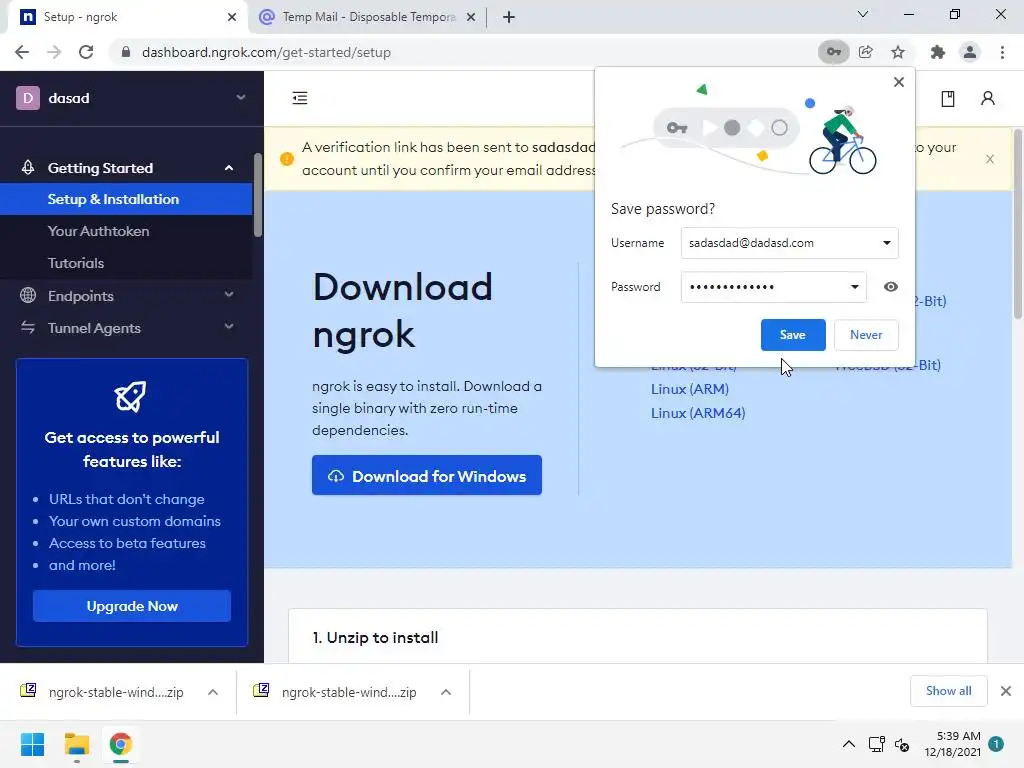Screen dimensions: 1024x768
Task: Close the downloads bar
Action: point(1006,691)
